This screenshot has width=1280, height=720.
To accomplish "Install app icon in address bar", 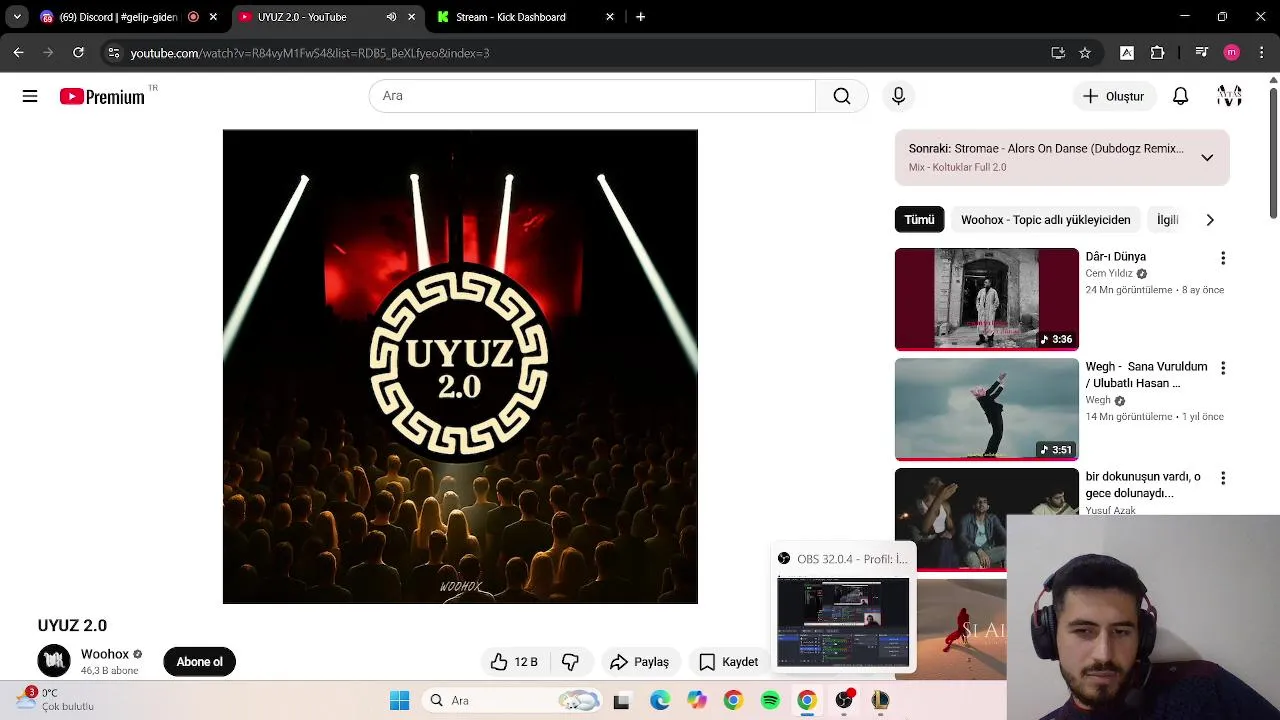I will pyautogui.click(x=1058, y=53).
